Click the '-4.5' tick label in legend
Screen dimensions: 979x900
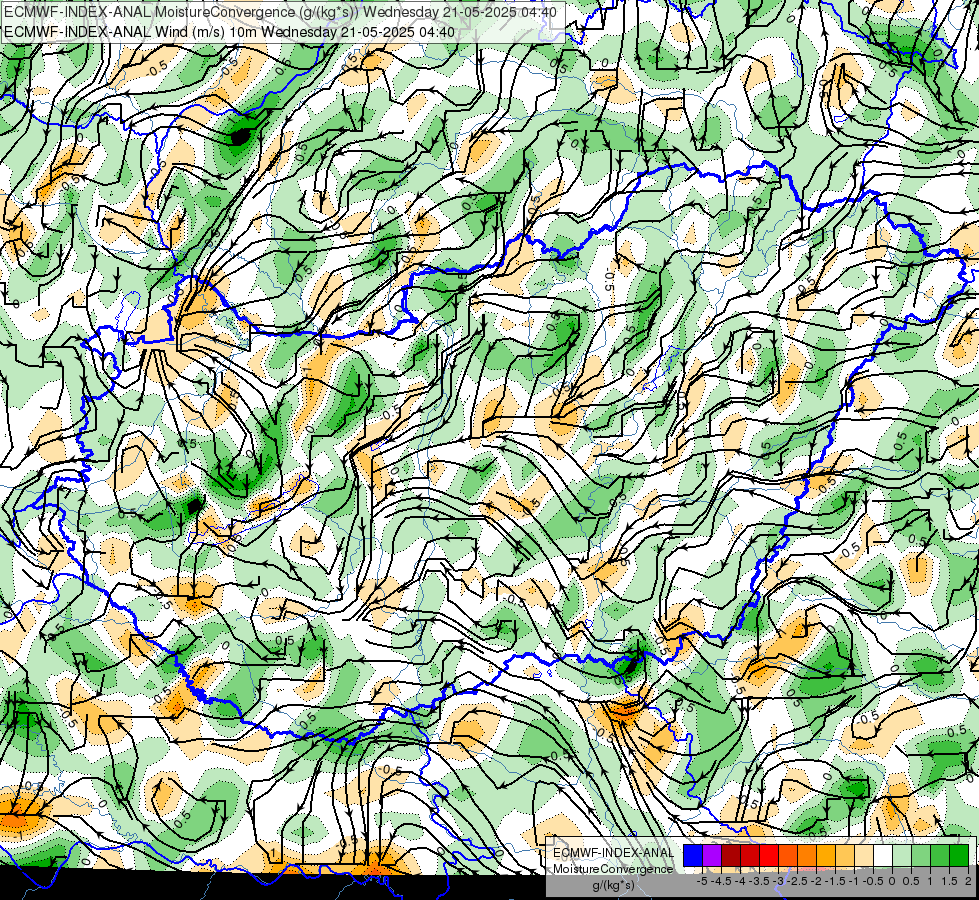pos(720,881)
